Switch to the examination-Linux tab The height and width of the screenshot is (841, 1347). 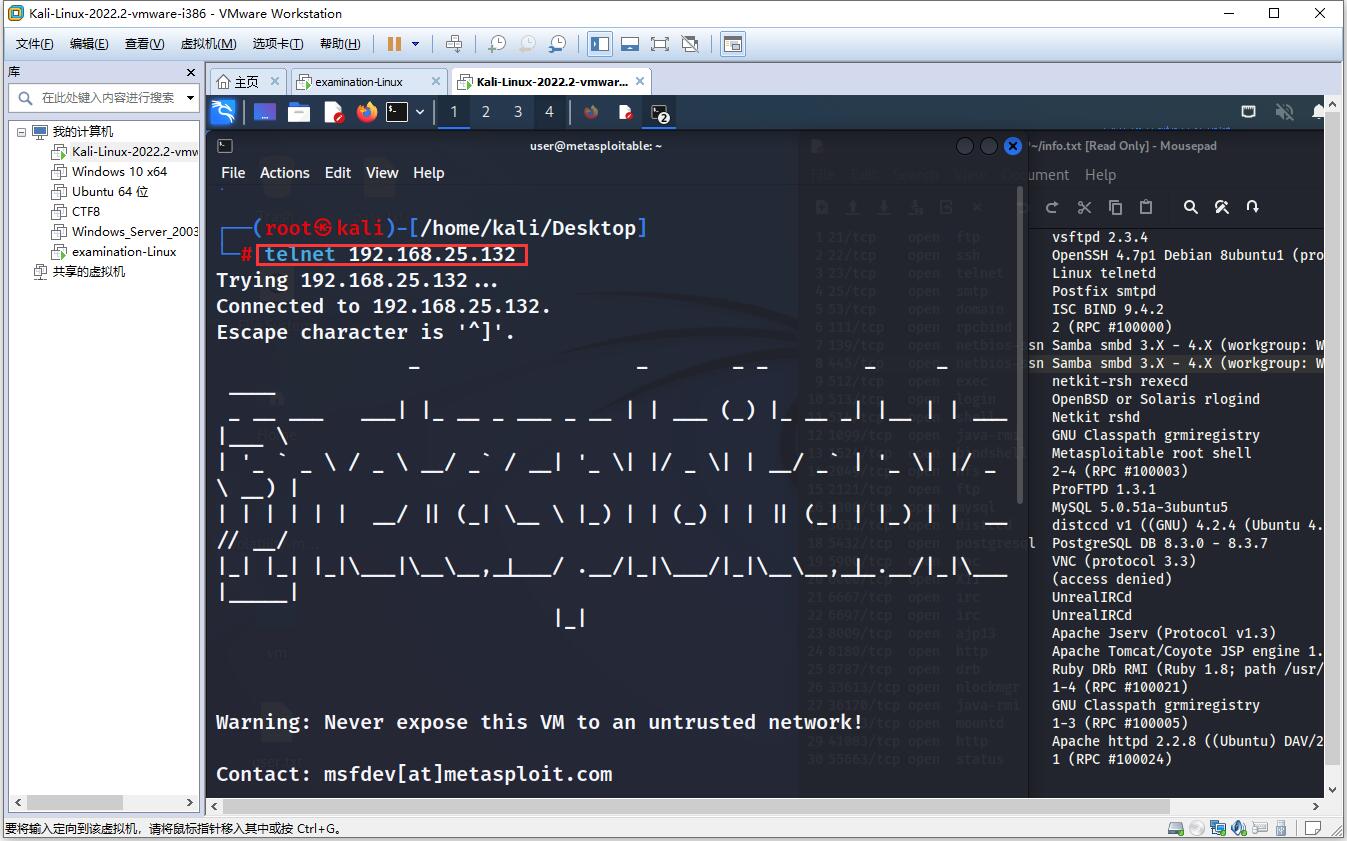pos(359,82)
